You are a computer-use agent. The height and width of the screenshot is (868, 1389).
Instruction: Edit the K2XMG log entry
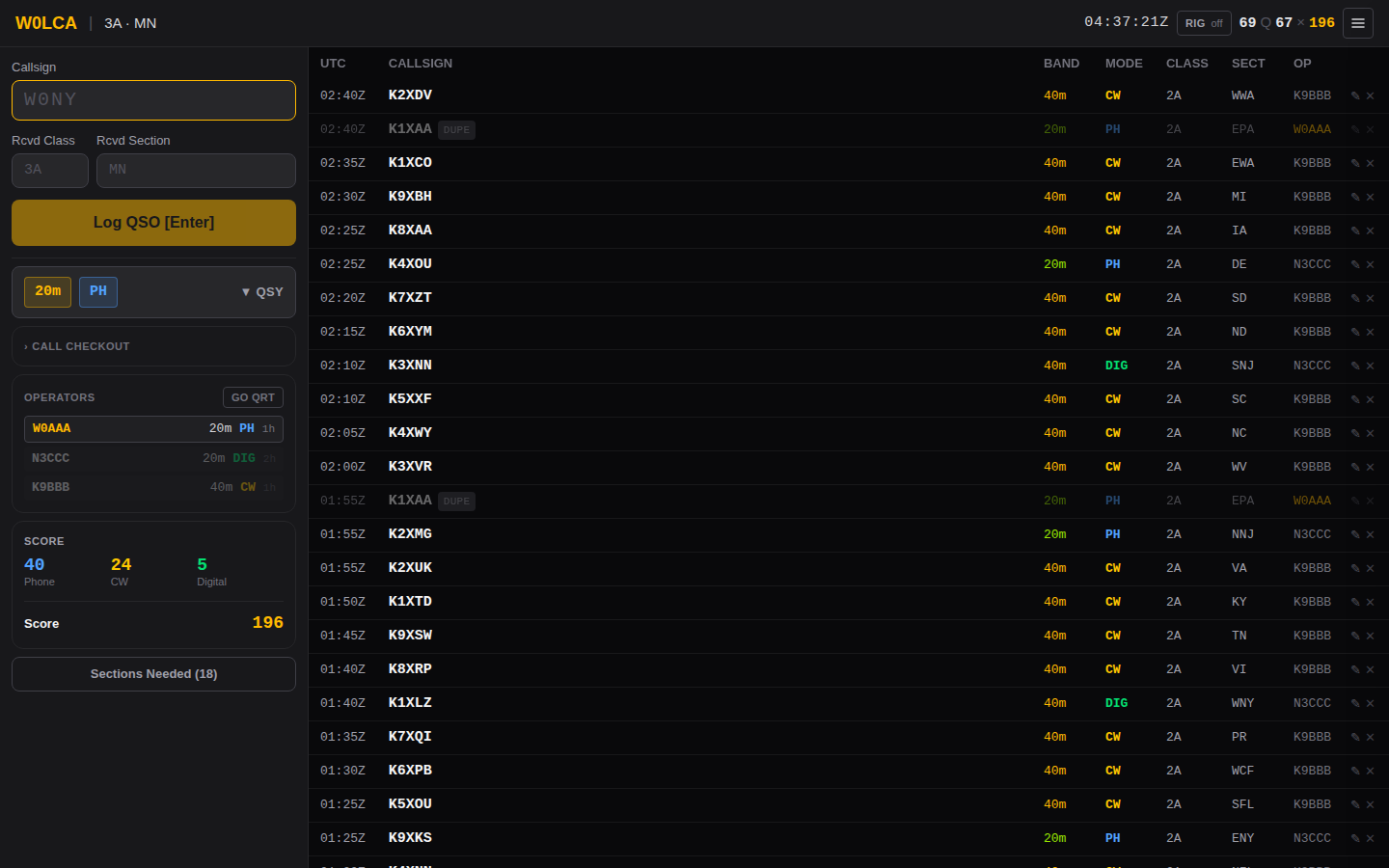click(1355, 534)
